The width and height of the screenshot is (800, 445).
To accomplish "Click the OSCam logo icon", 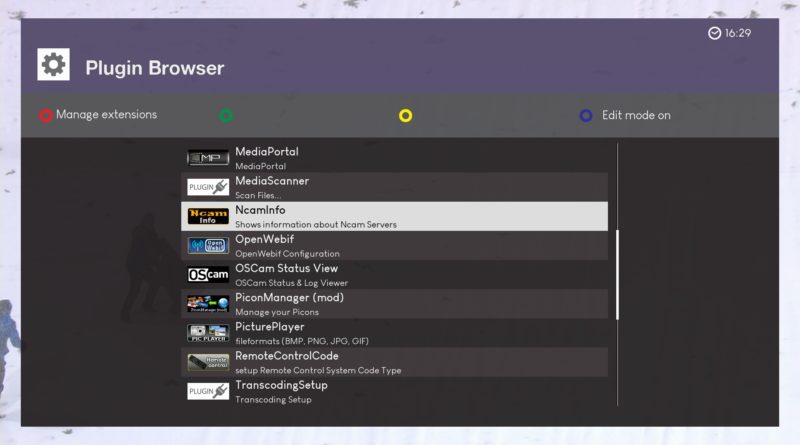I will [208, 275].
